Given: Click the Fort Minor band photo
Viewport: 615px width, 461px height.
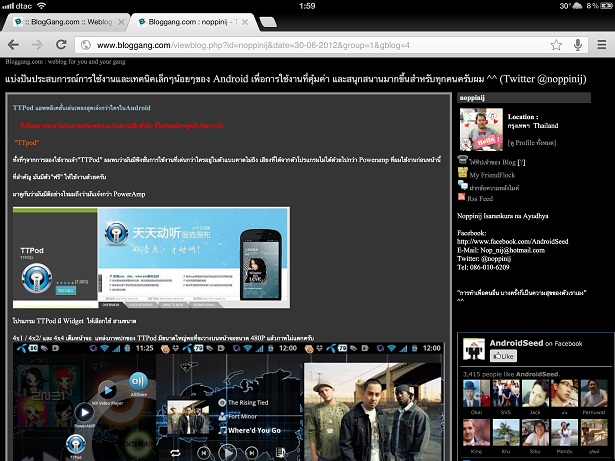Looking at the screenshot, I should tap(373, 412).
